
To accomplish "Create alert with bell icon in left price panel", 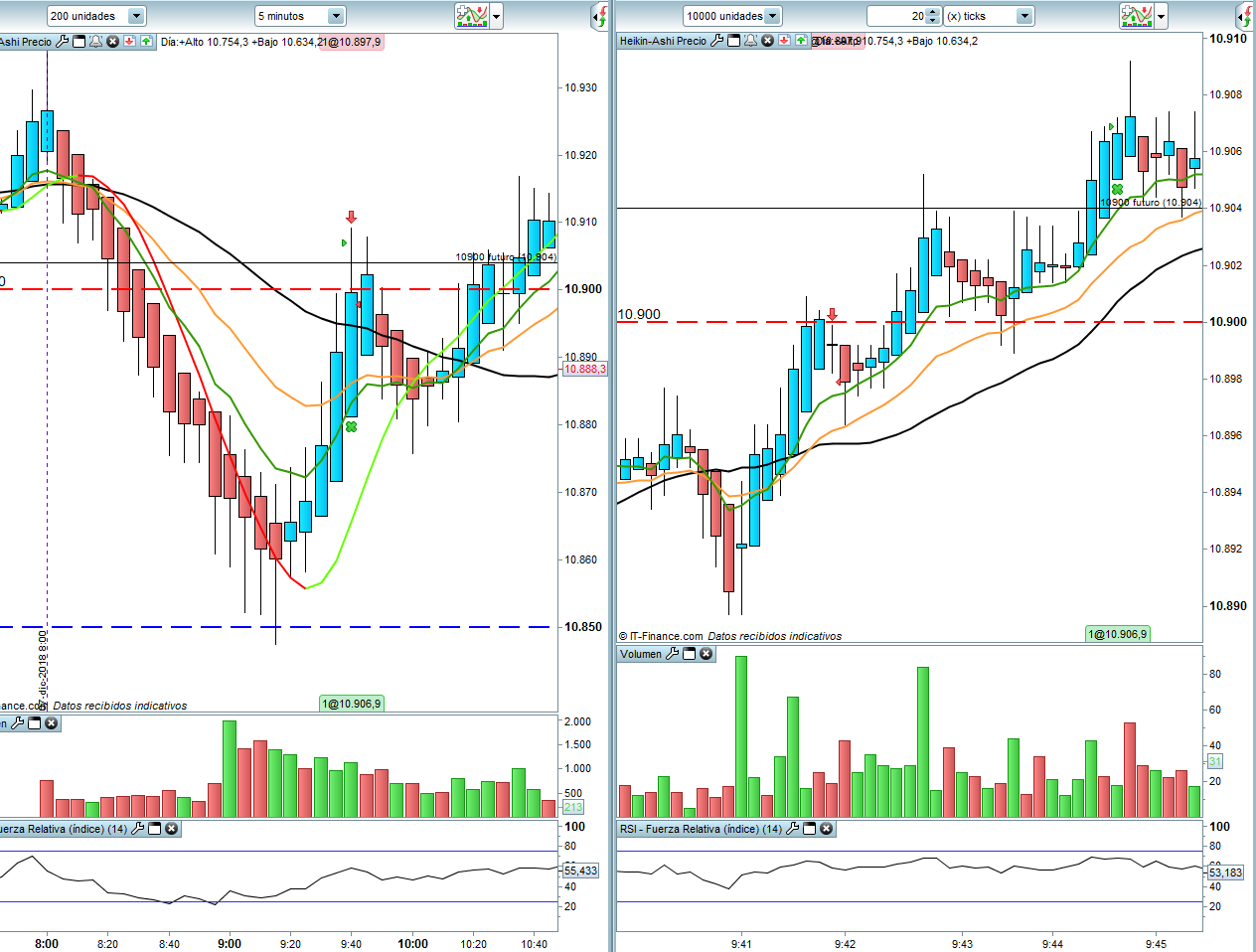I will [x=96, y=42].
